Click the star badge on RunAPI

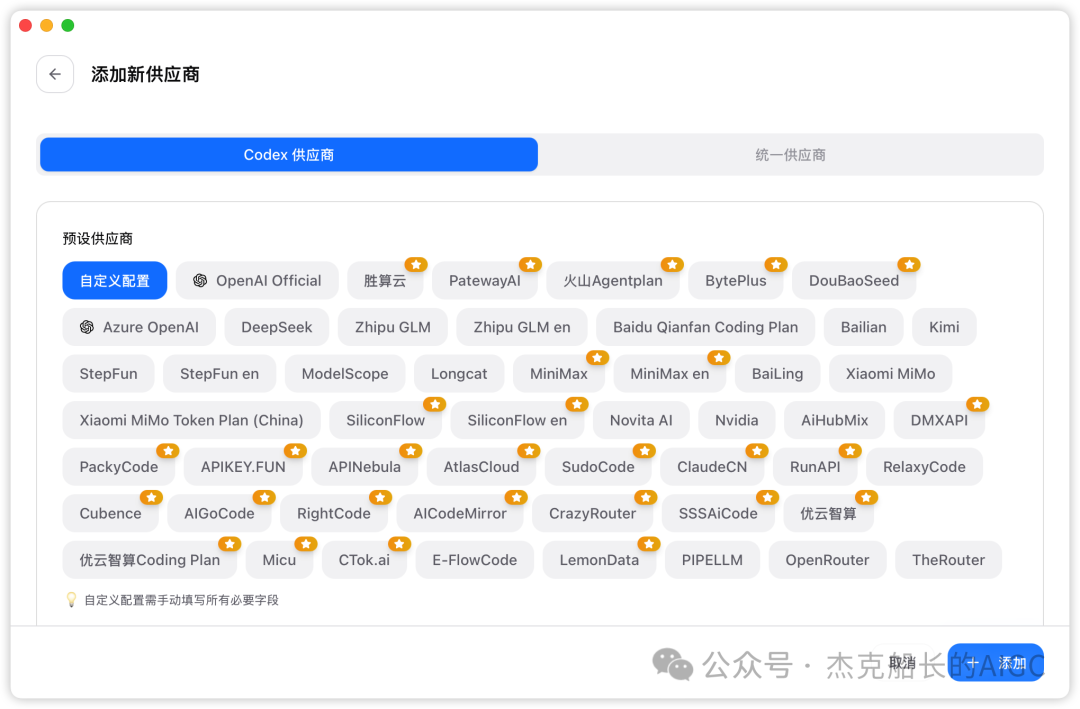tap(851, 451)
